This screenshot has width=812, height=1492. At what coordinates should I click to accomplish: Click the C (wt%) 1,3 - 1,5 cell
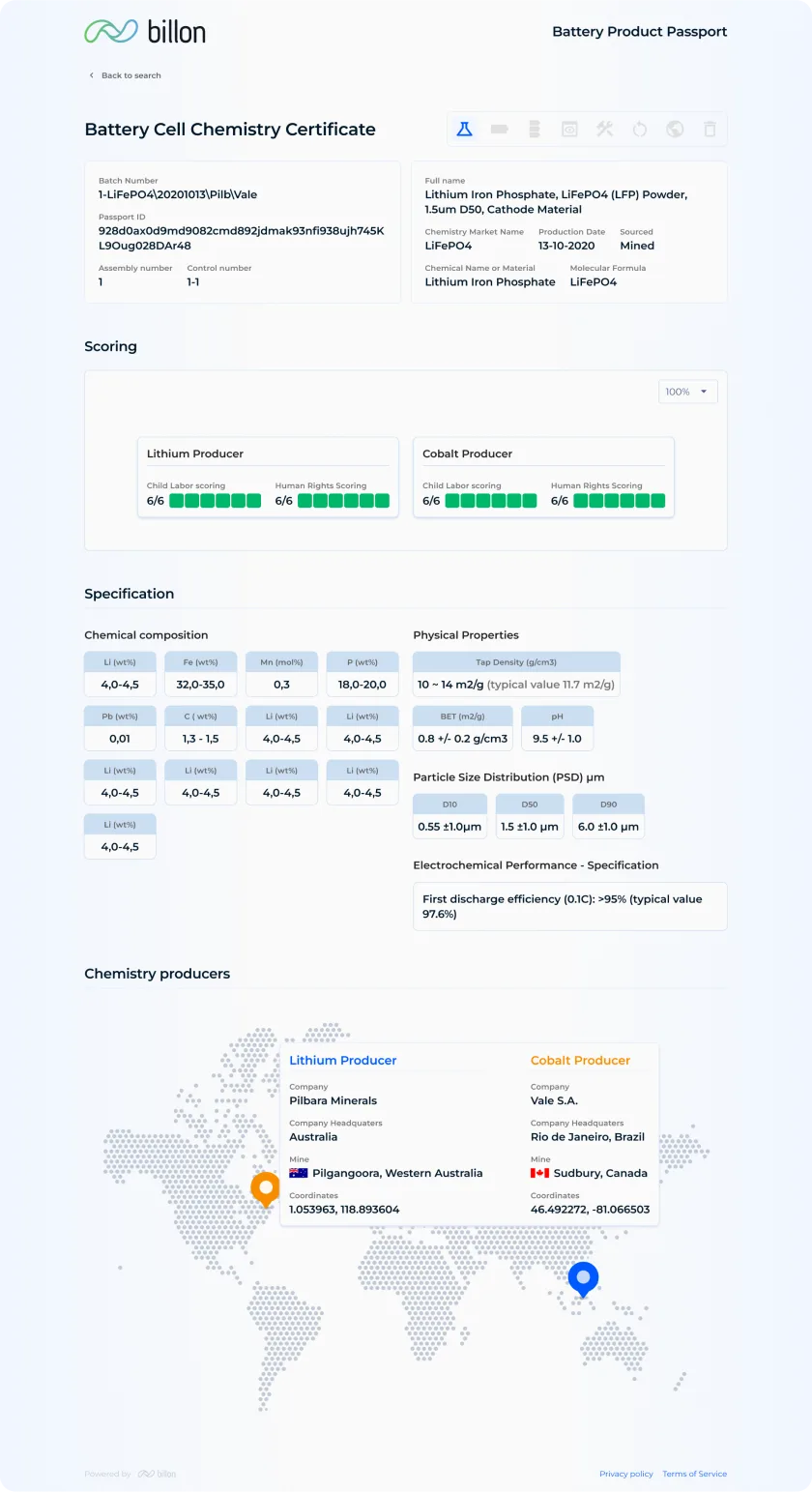tap(201, 728)
